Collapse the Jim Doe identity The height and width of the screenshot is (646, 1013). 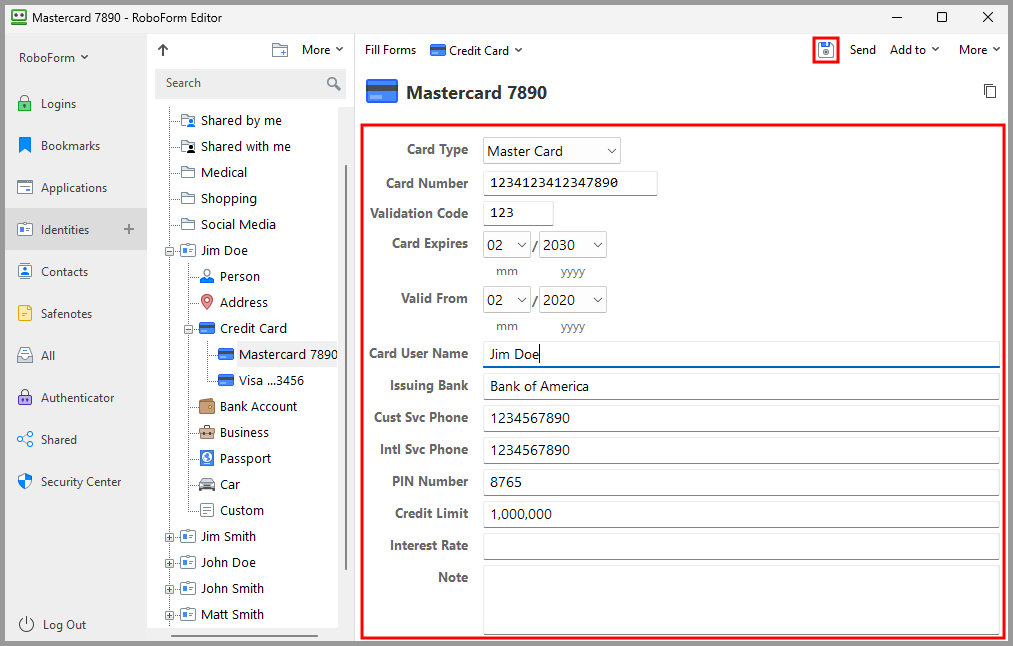[x=169, y=251]
